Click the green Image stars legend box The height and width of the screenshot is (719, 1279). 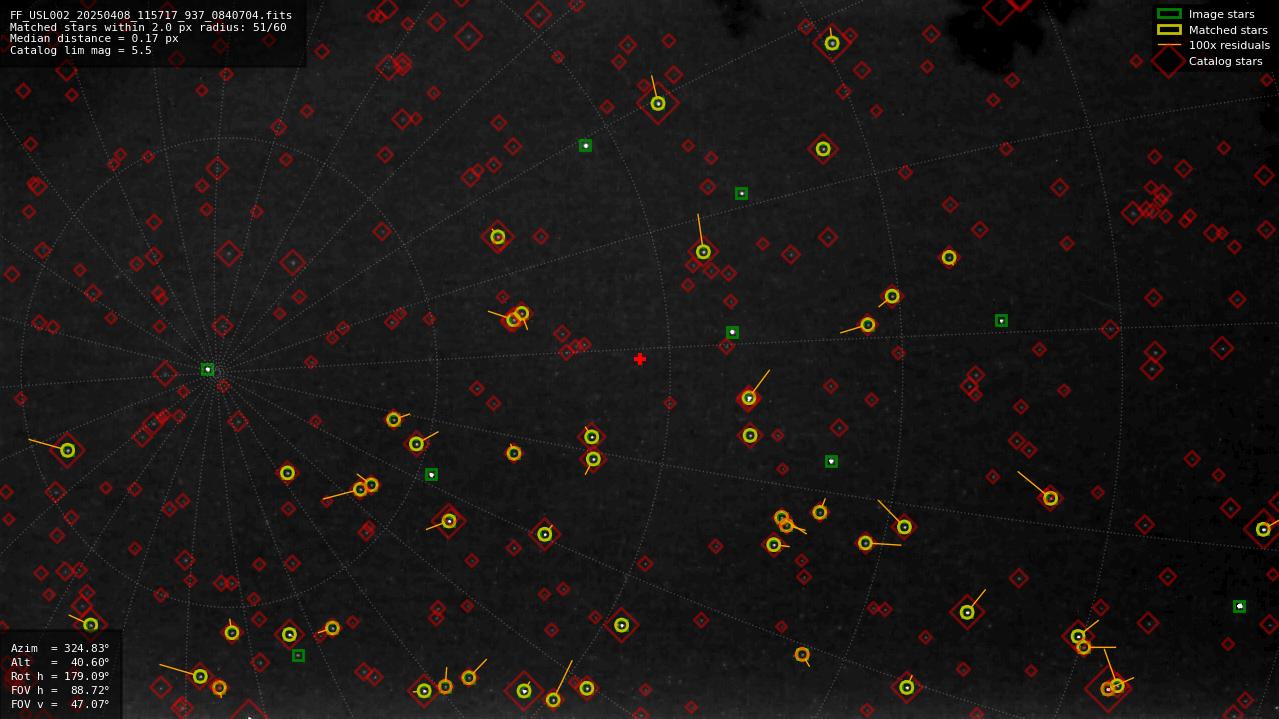tap(1169, 14)
